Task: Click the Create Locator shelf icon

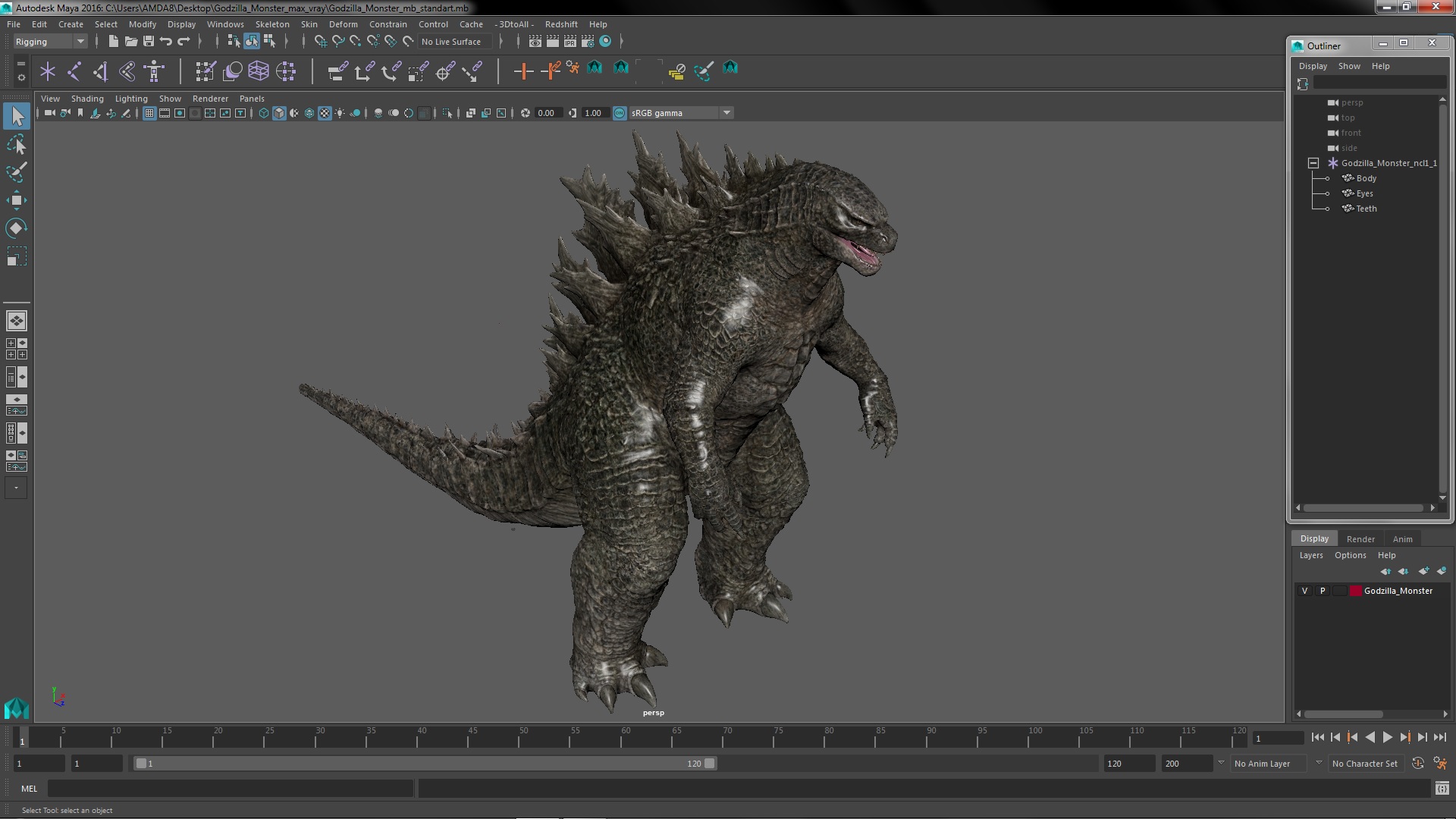Action: [x=48, y=71]
